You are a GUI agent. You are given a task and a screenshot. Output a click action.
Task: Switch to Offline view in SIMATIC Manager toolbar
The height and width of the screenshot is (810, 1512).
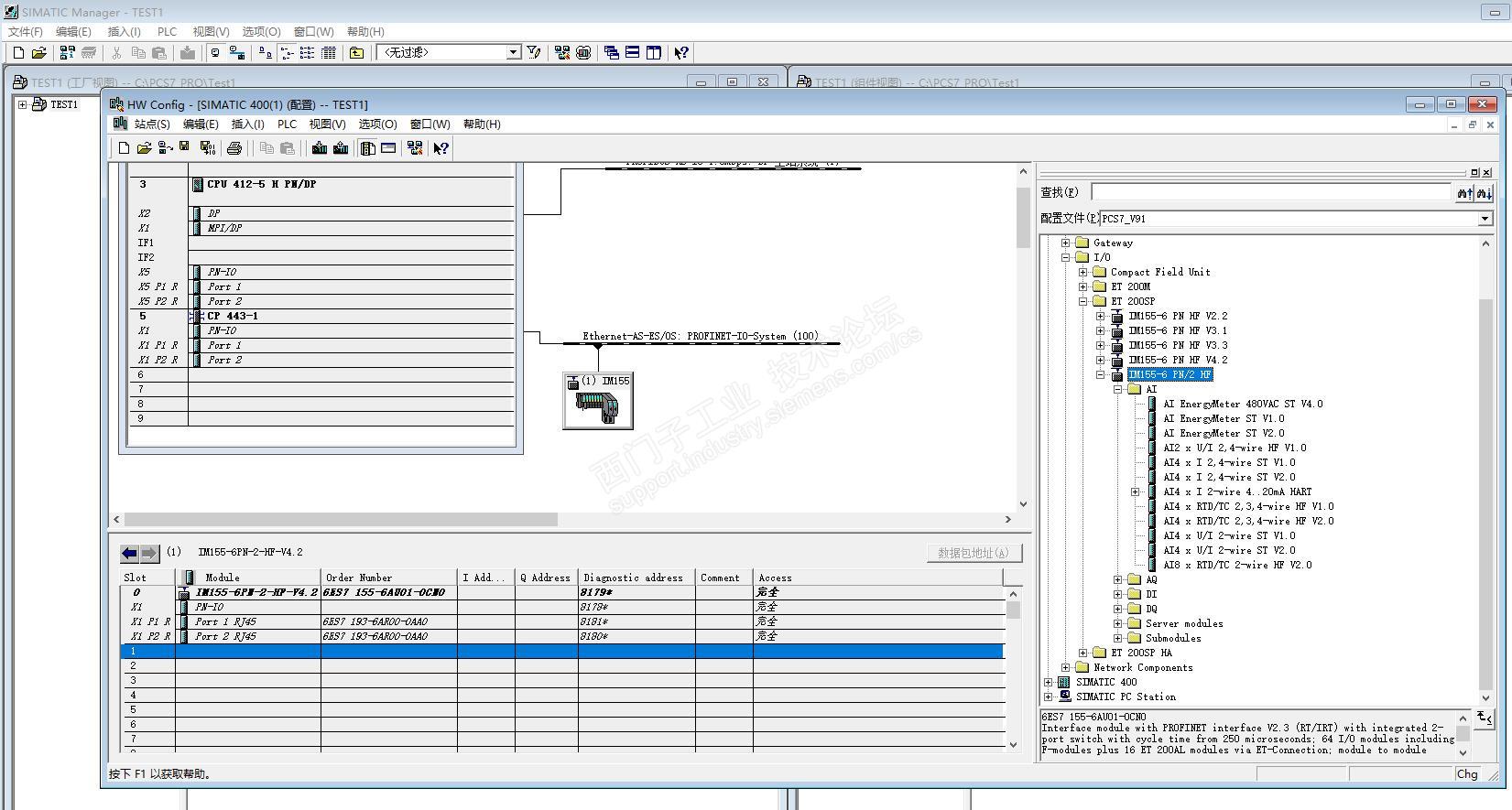coord(215,53)
